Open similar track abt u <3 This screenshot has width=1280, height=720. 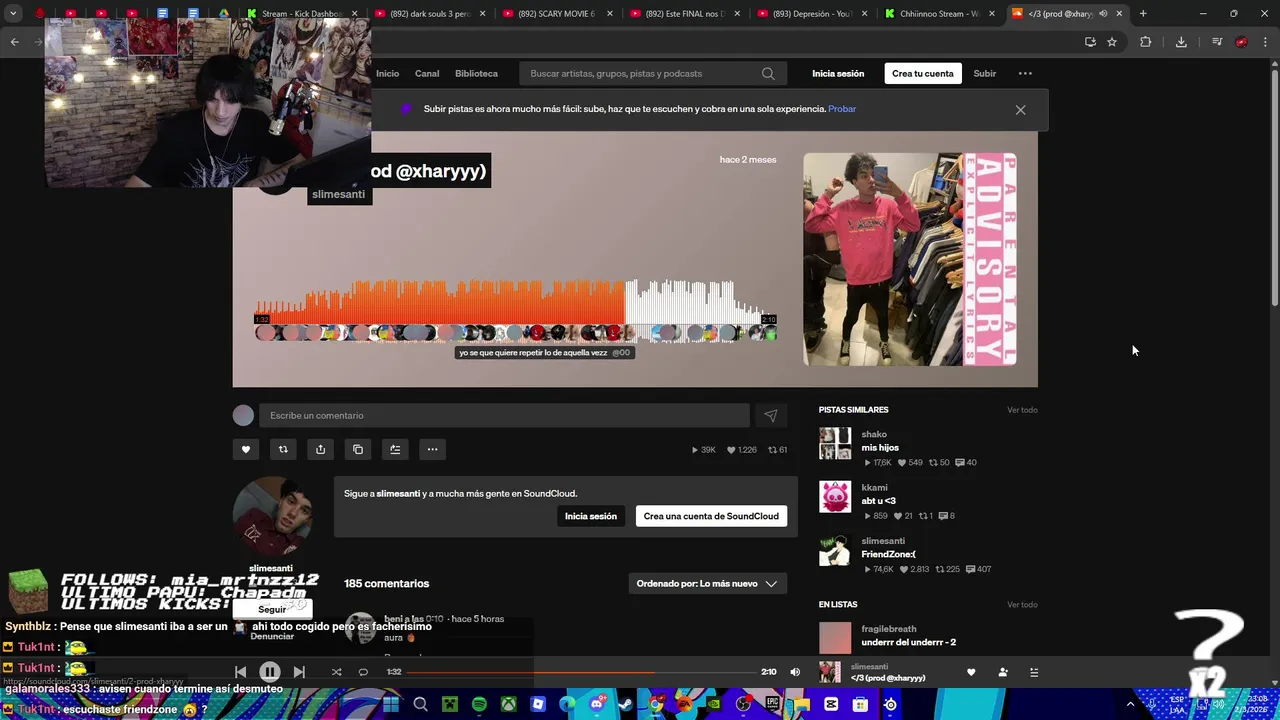click(x=878, y=501)
